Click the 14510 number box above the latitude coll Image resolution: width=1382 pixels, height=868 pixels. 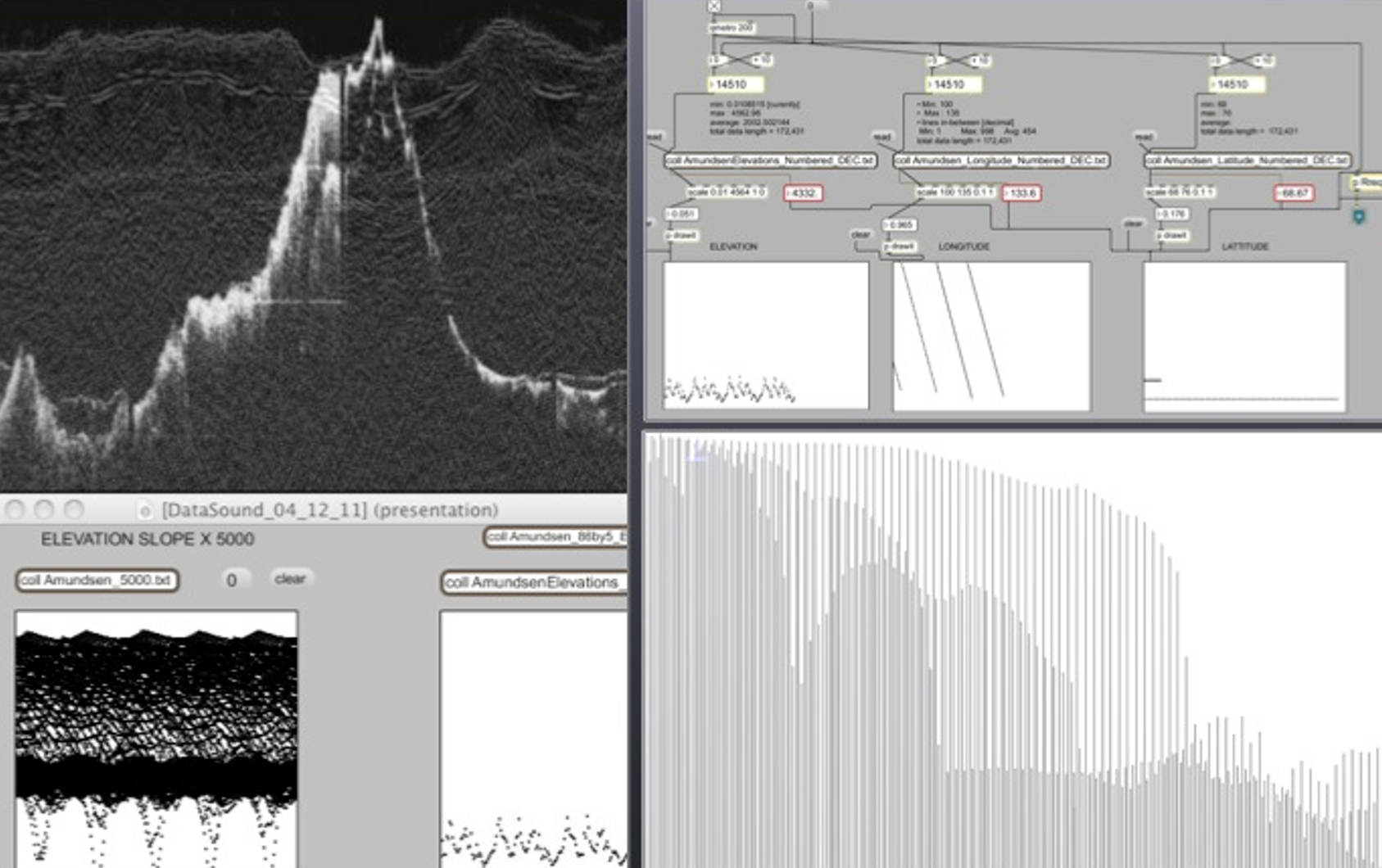point(1237,84)
